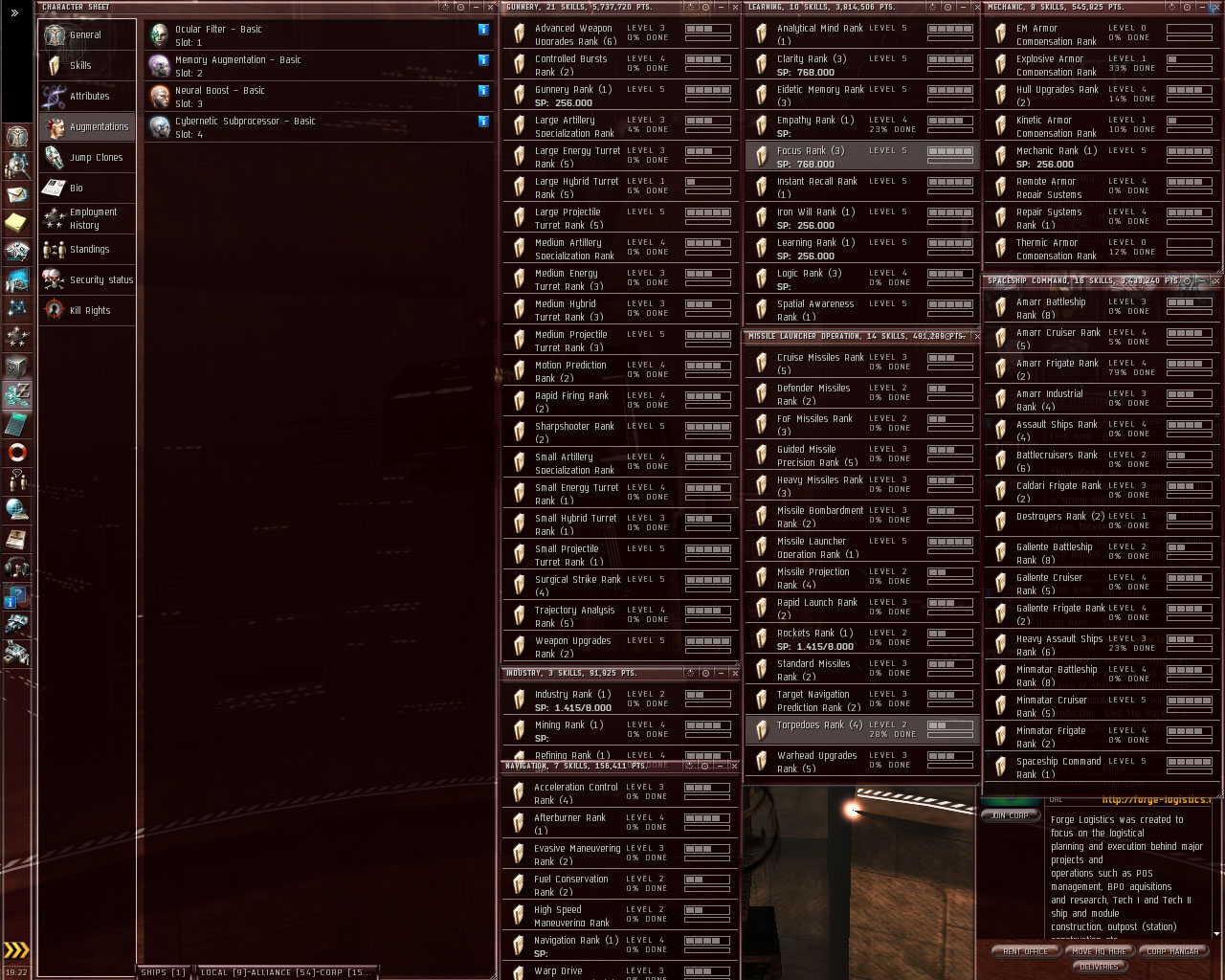The image size is (1225, 980).
Task: Show info for Neural Boost - Basic
Action: (x=483, y=91)
